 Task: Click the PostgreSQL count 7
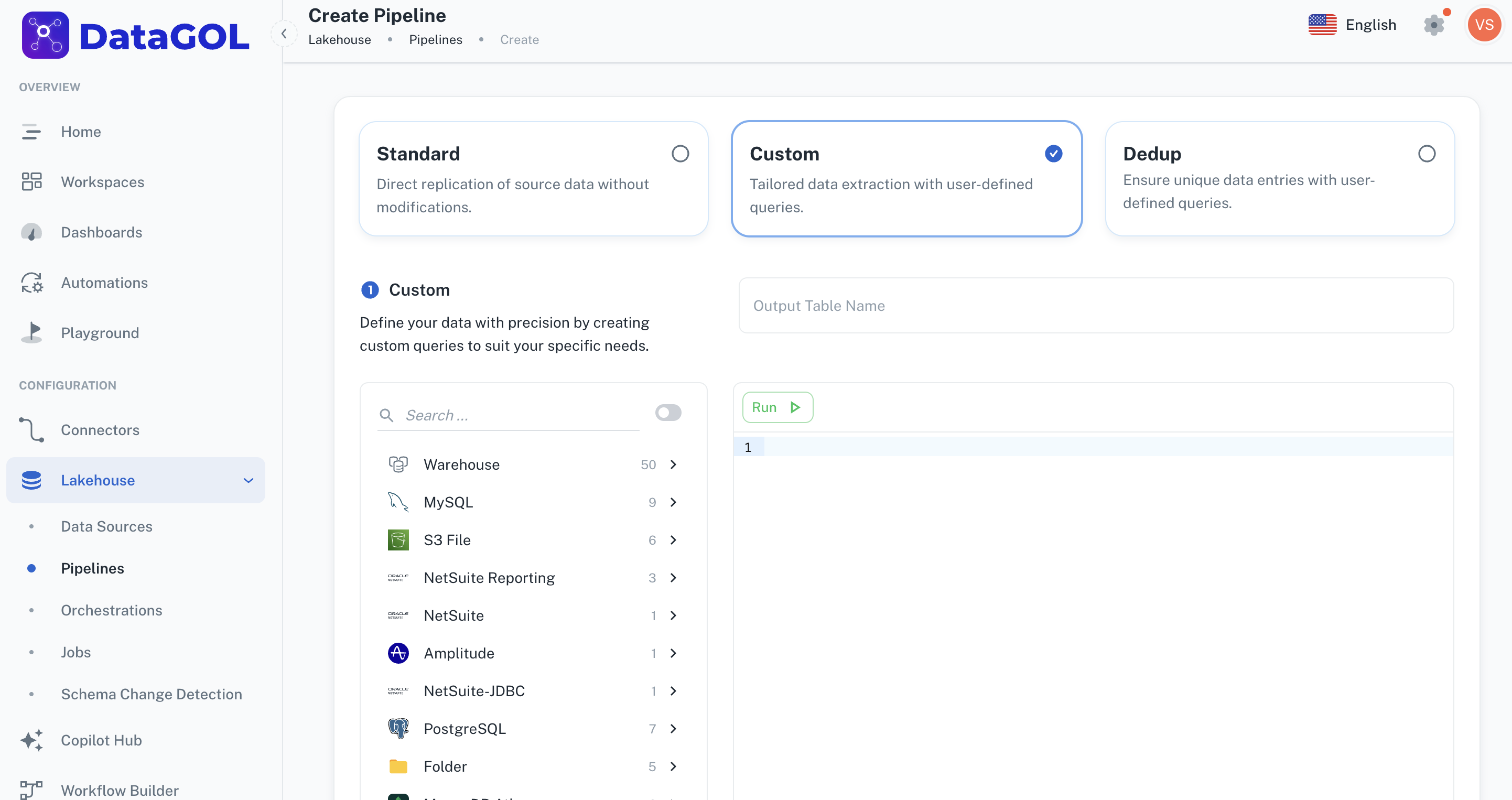(652, 728)
